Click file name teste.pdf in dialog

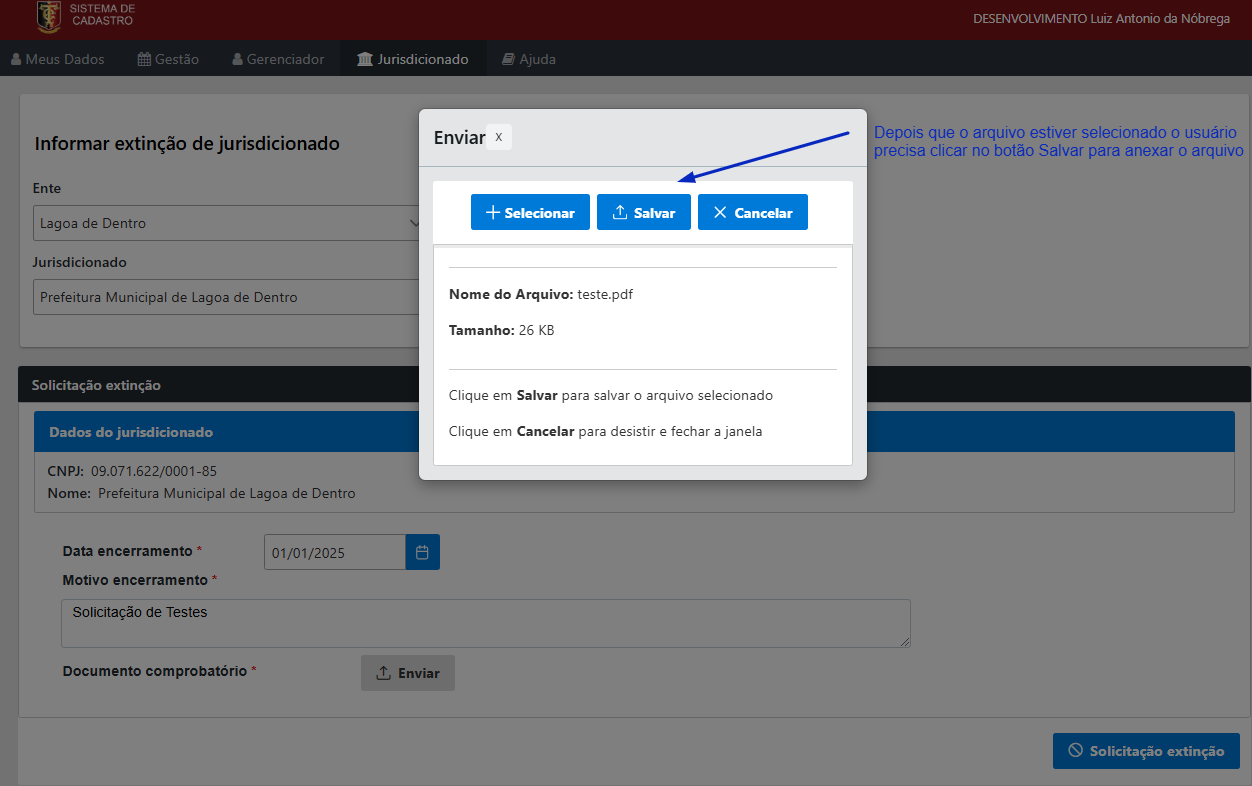pyautogui.click(x=605, y=294)
